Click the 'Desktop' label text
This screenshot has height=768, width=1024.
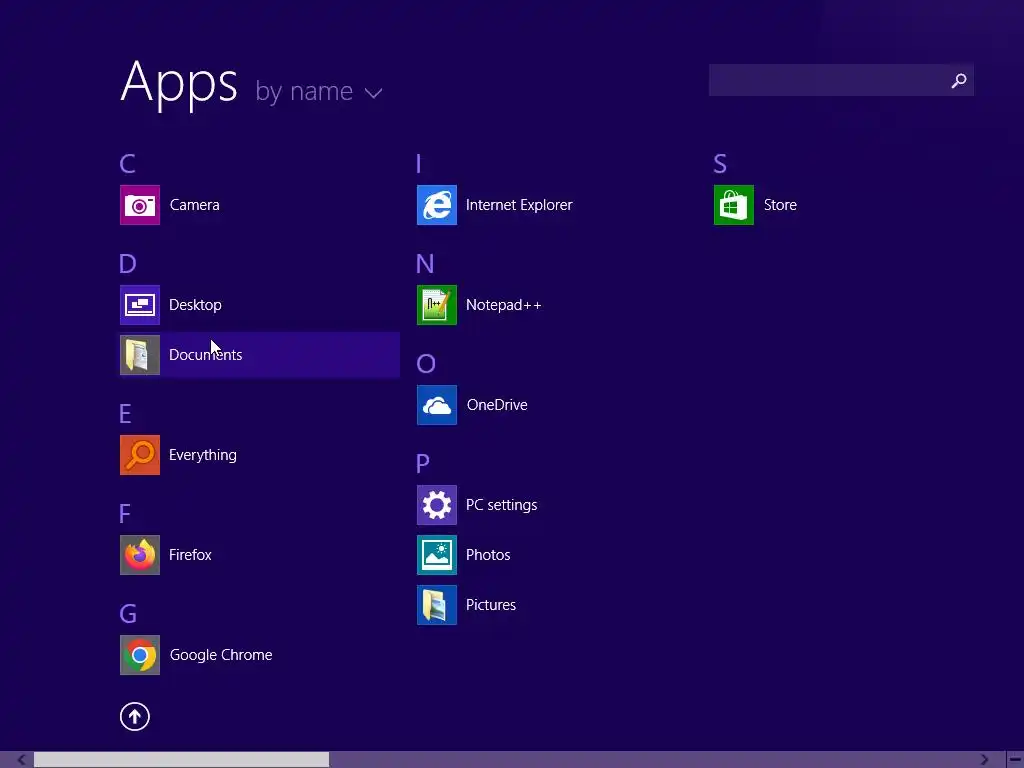(195, 305)
